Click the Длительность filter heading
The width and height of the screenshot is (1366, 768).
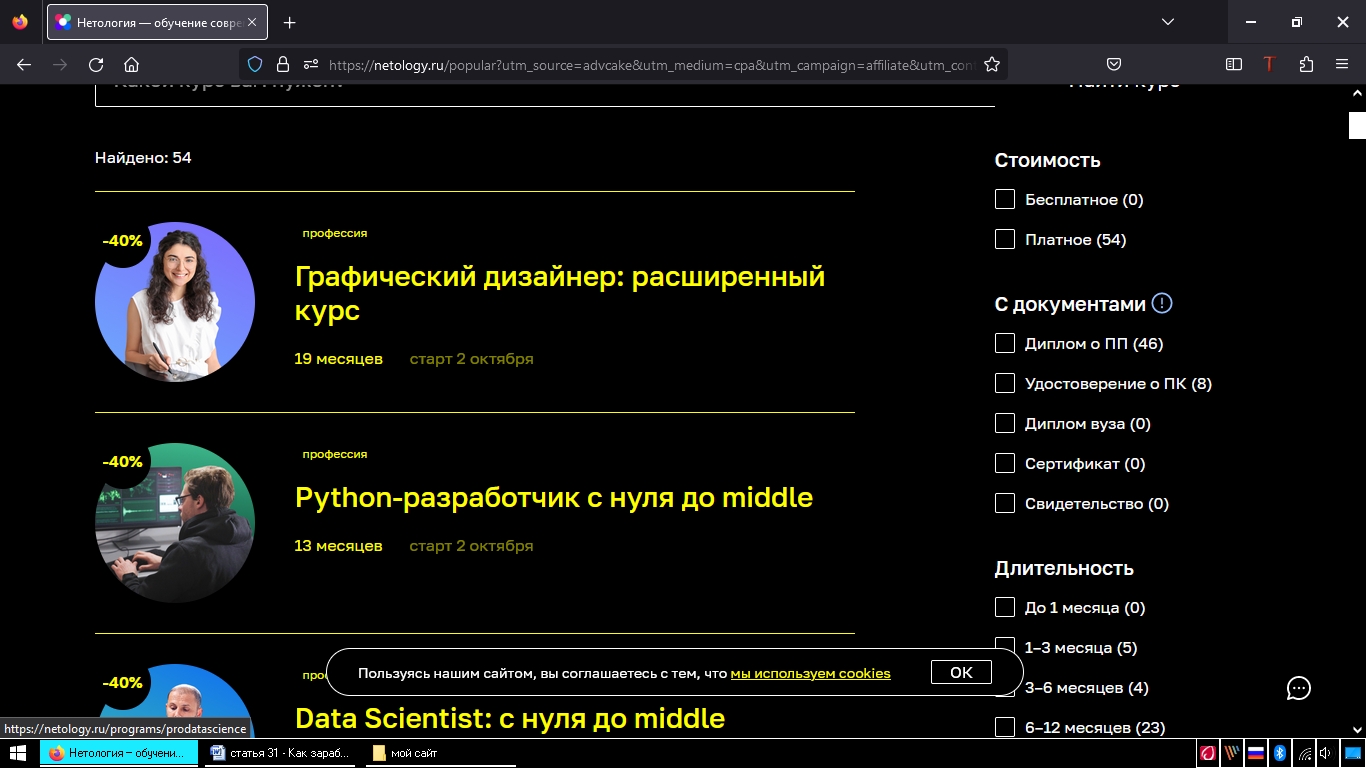1064,568
